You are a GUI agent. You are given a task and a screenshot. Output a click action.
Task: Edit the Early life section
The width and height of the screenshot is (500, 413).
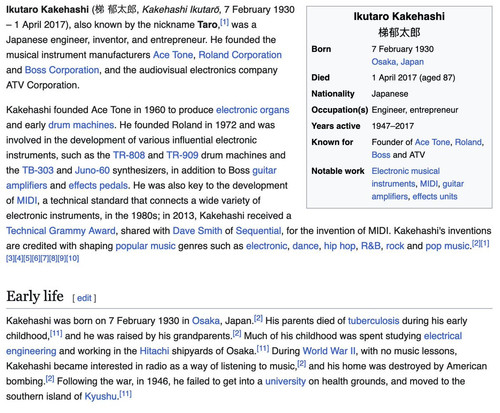[x=84, y=298]
